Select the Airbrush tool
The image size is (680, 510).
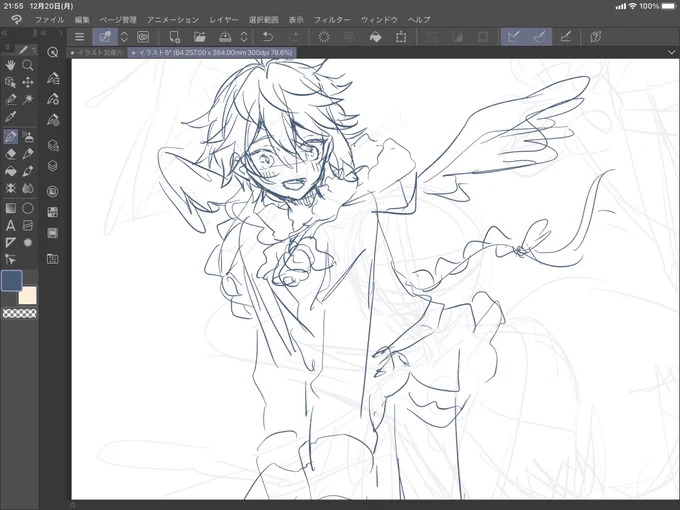28,137
